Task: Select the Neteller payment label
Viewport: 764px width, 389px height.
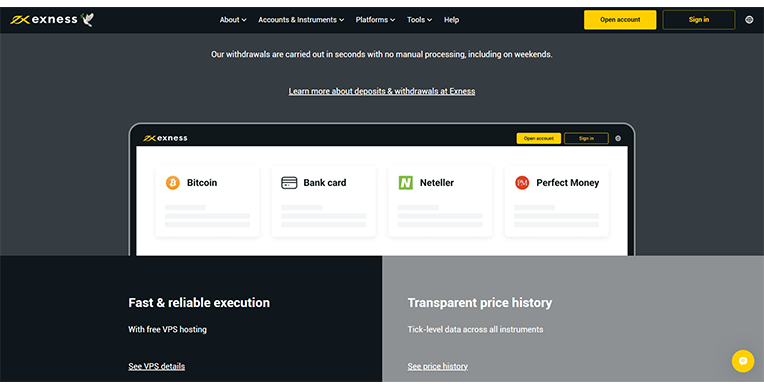Action: coord(437,183)
